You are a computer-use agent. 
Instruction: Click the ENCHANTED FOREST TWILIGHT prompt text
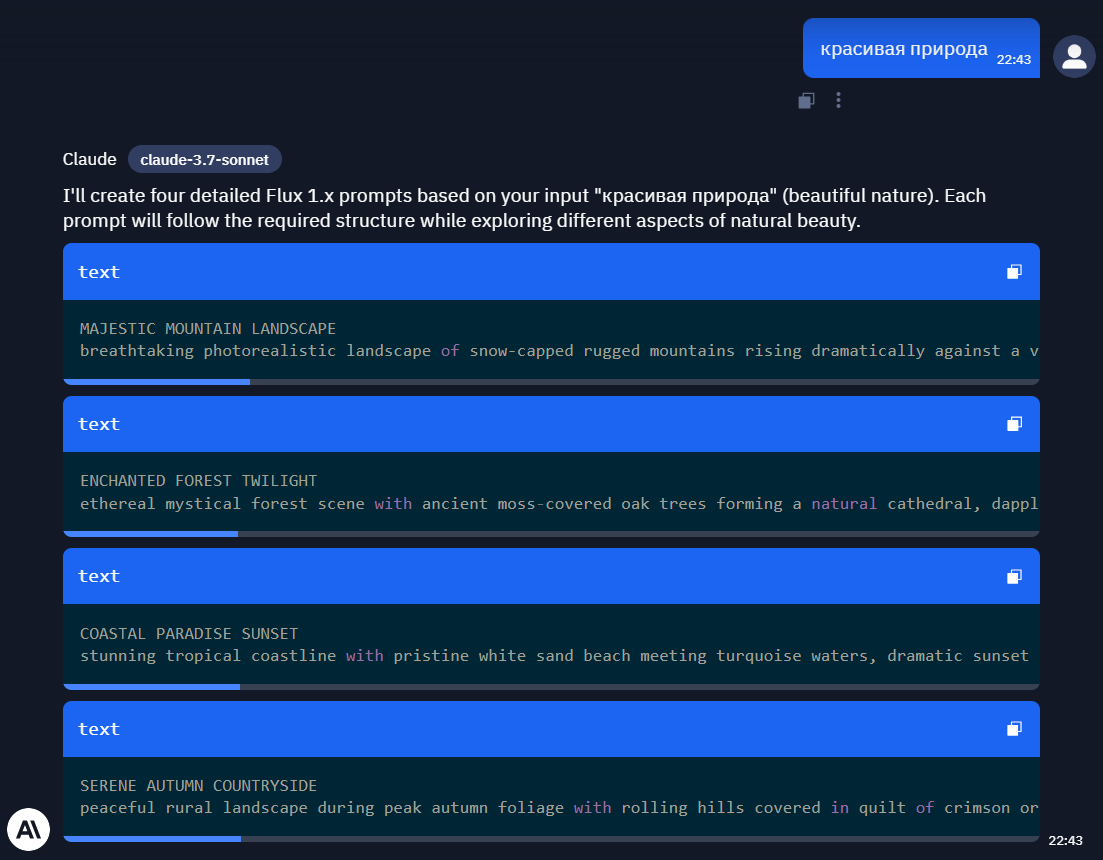tap(198, 481)
